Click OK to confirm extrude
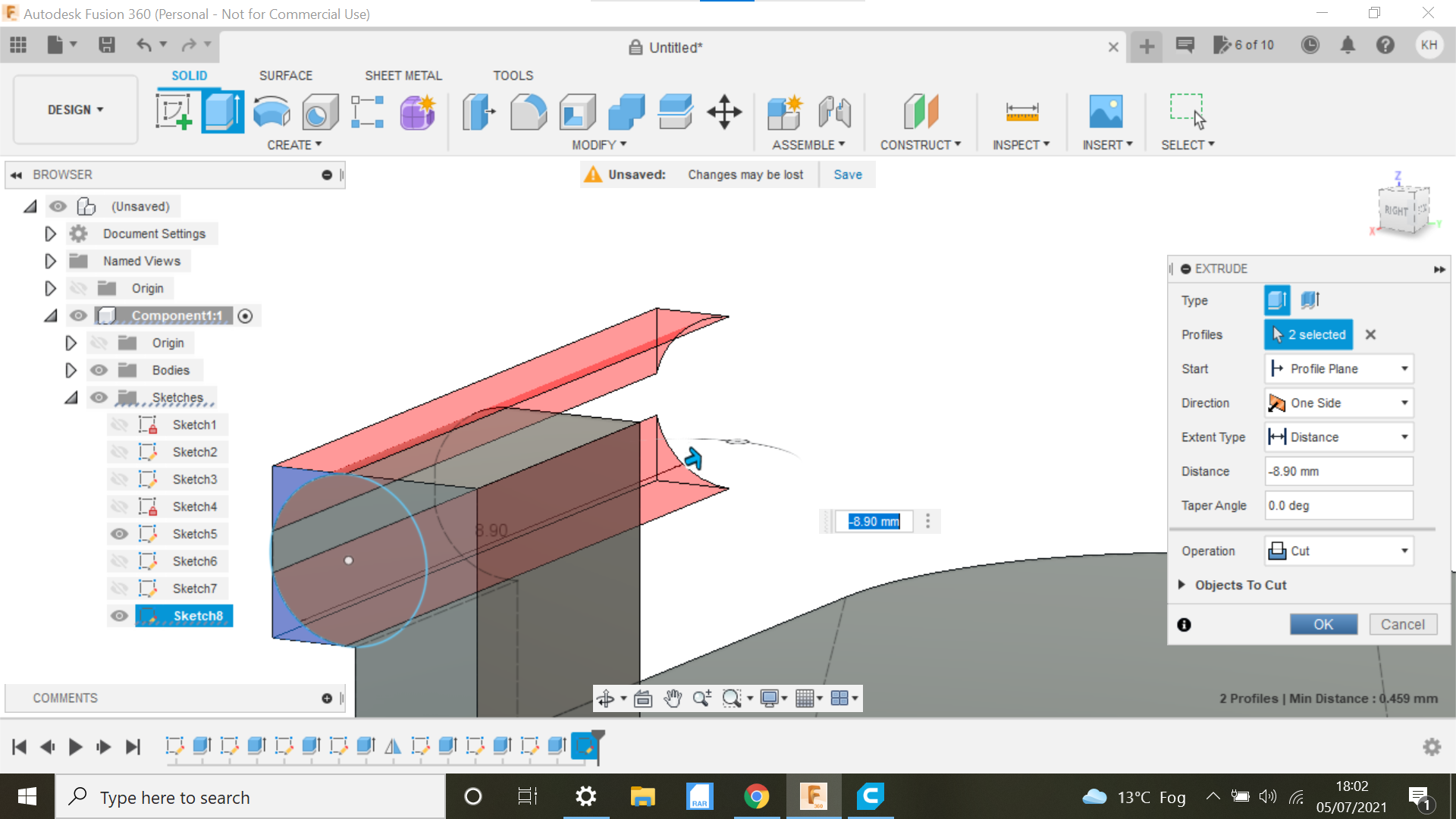Image resolution: width=1456 pixels, height=819 pixels. (1323, 624)
